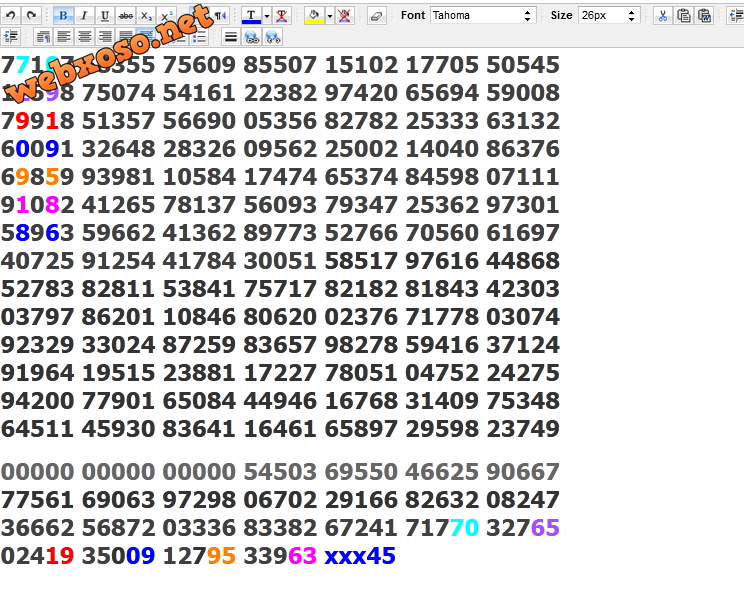Click the number 23749
The image size is (744, 601).
(523, 429)
